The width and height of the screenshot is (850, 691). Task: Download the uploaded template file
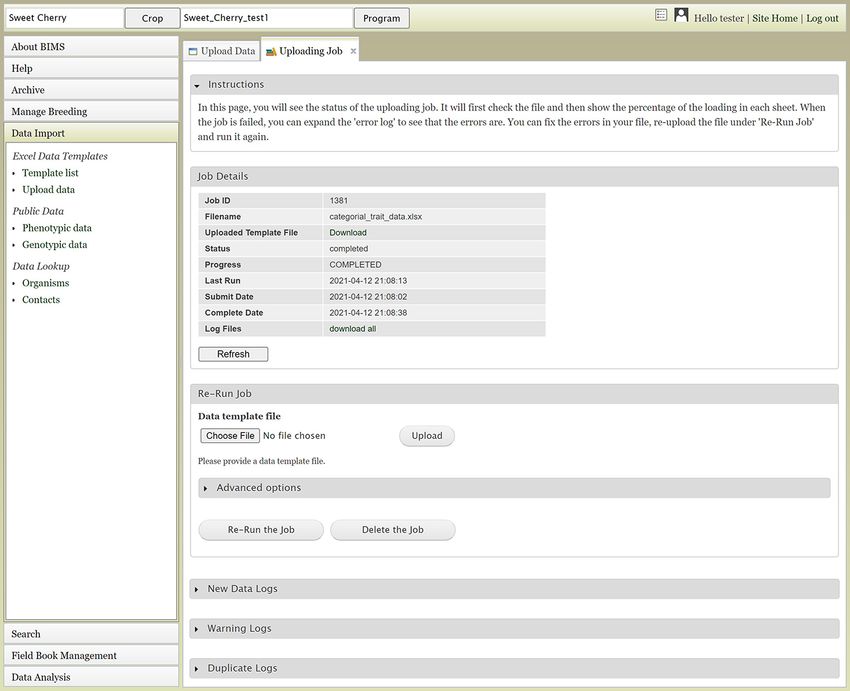pyautogui.click(x=347, y=233)
